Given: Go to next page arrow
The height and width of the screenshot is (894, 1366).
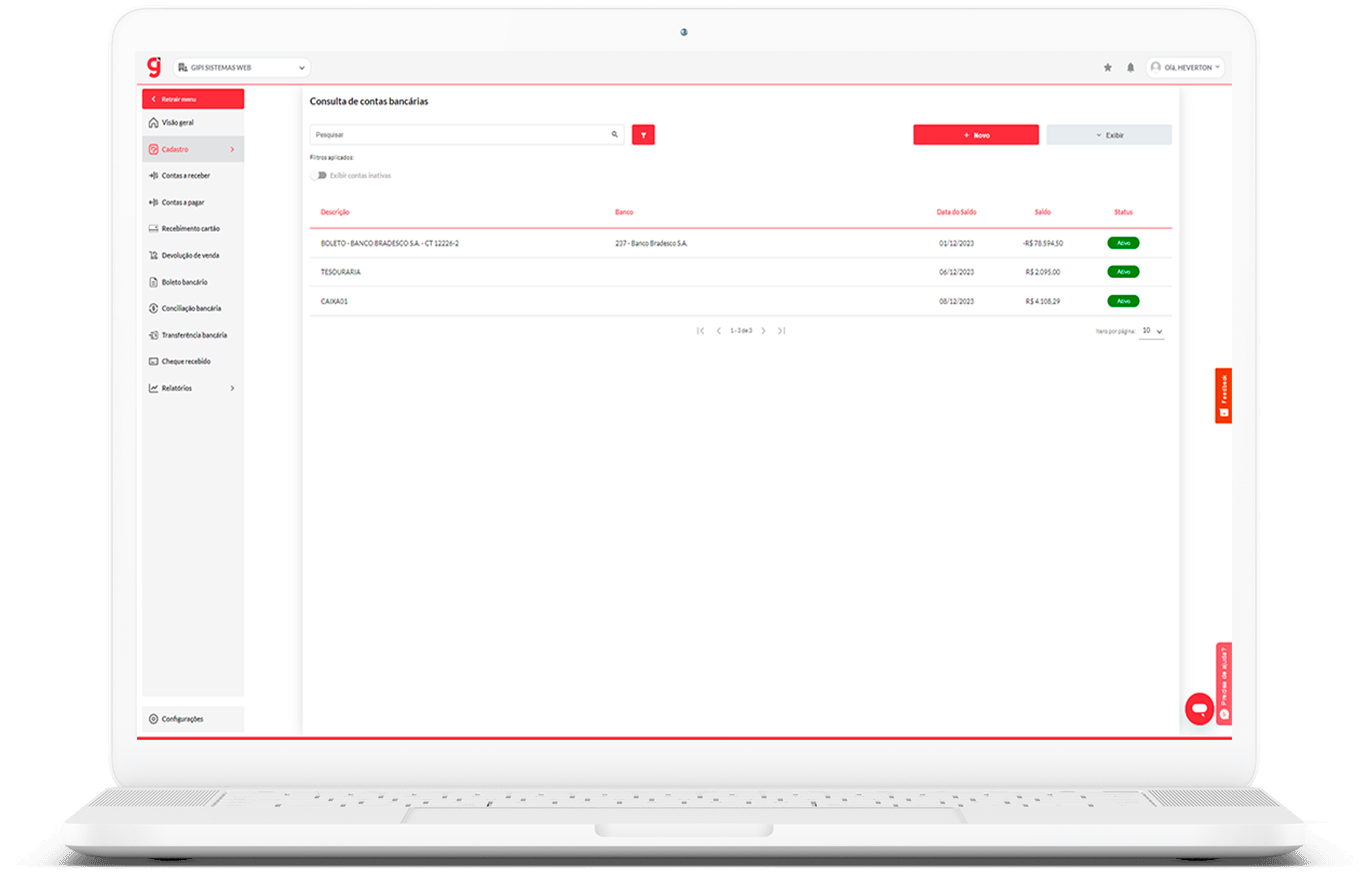Looking at the screenshot, I should click(x=763, y=330).
